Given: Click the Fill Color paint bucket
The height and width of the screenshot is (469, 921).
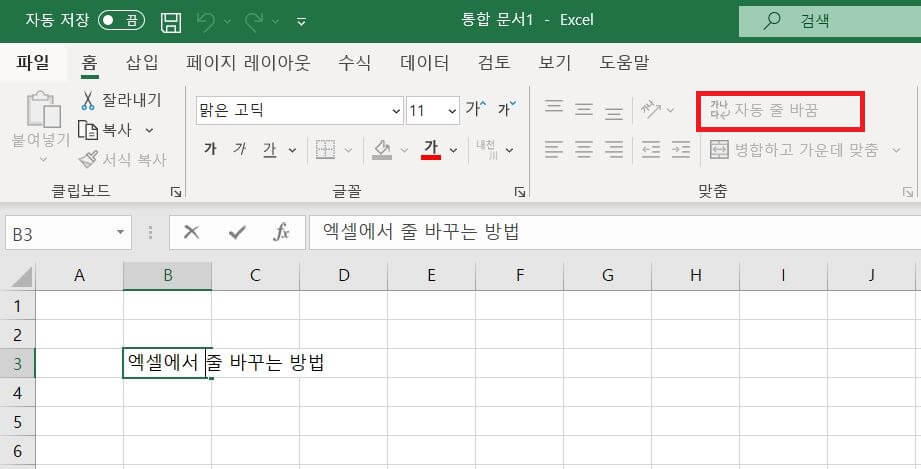Looking at the screenshot, I should pyautogui.click(x=382, y=150).
